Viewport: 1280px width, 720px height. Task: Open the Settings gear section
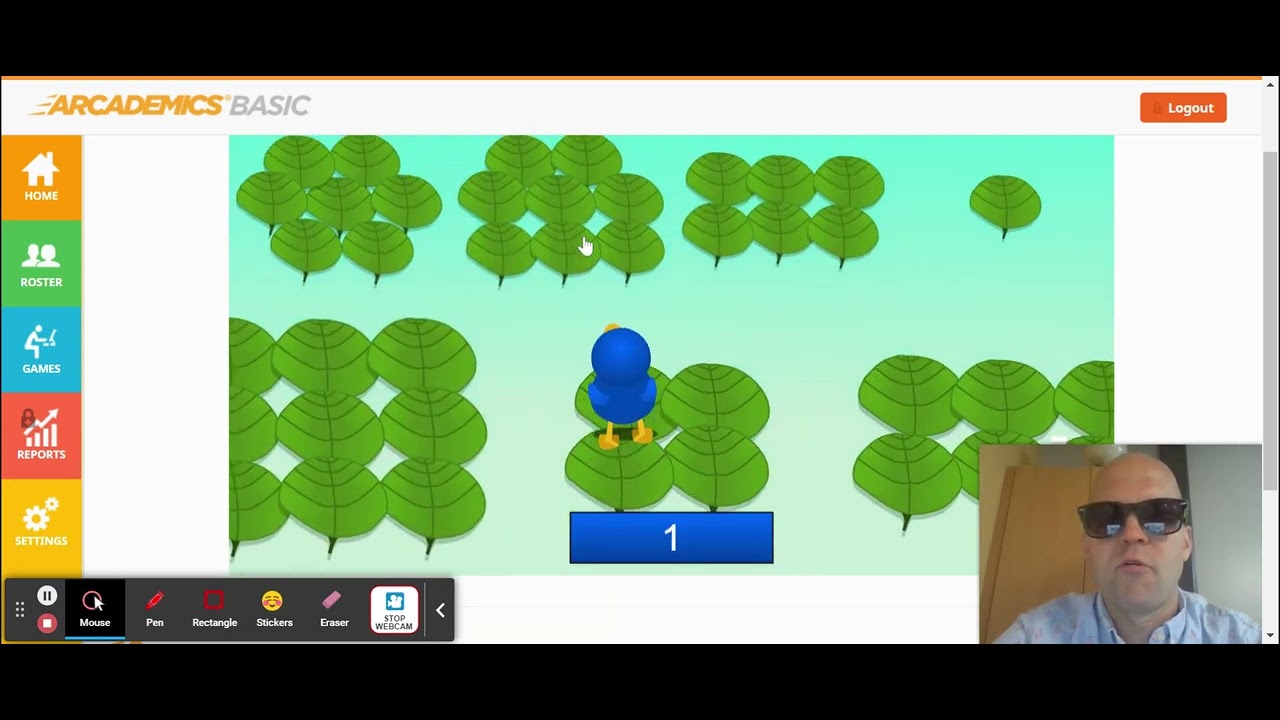tap(41, 522)
